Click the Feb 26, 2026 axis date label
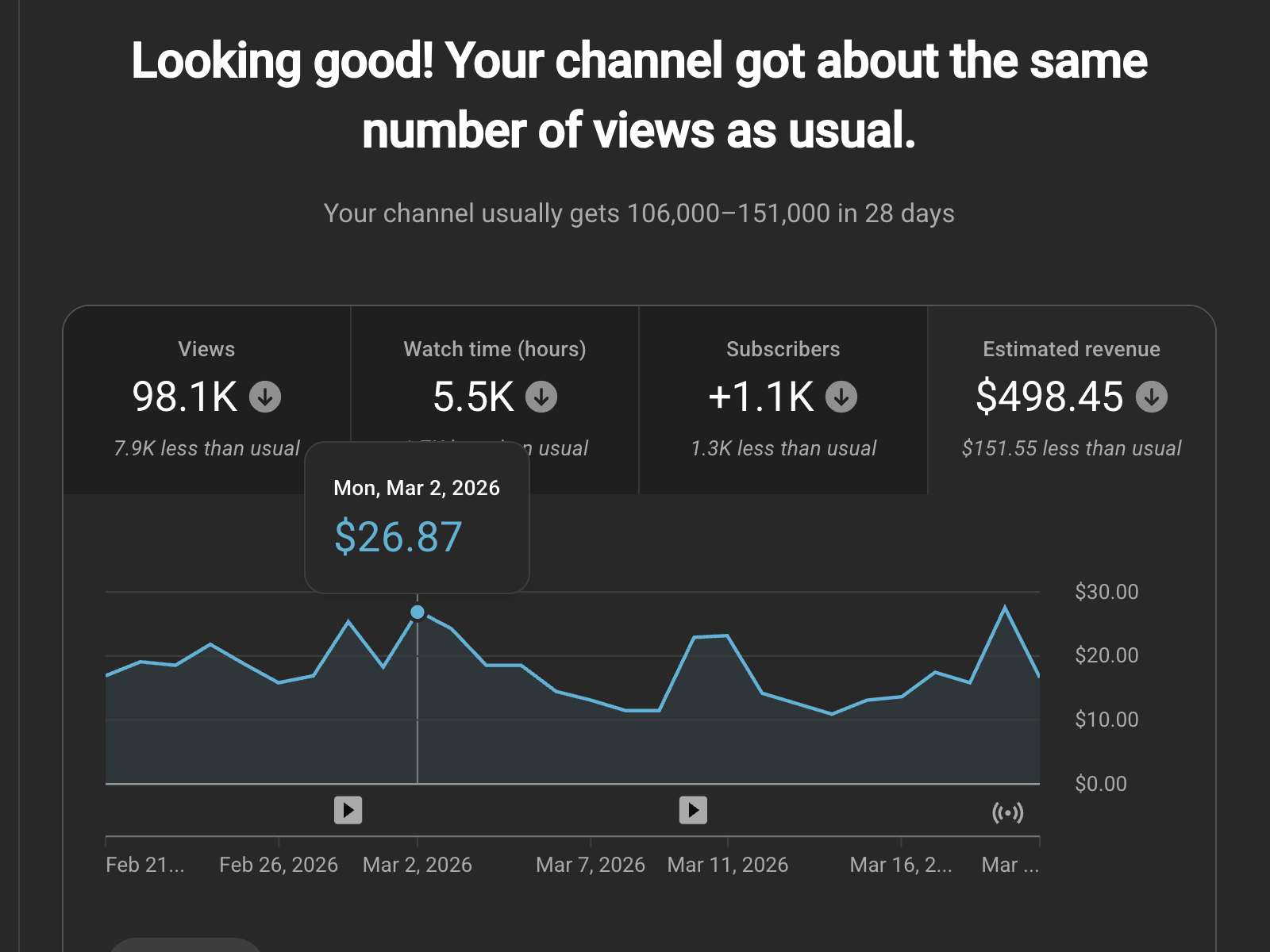The image size is (1270, 952). [x=279, y=865]
